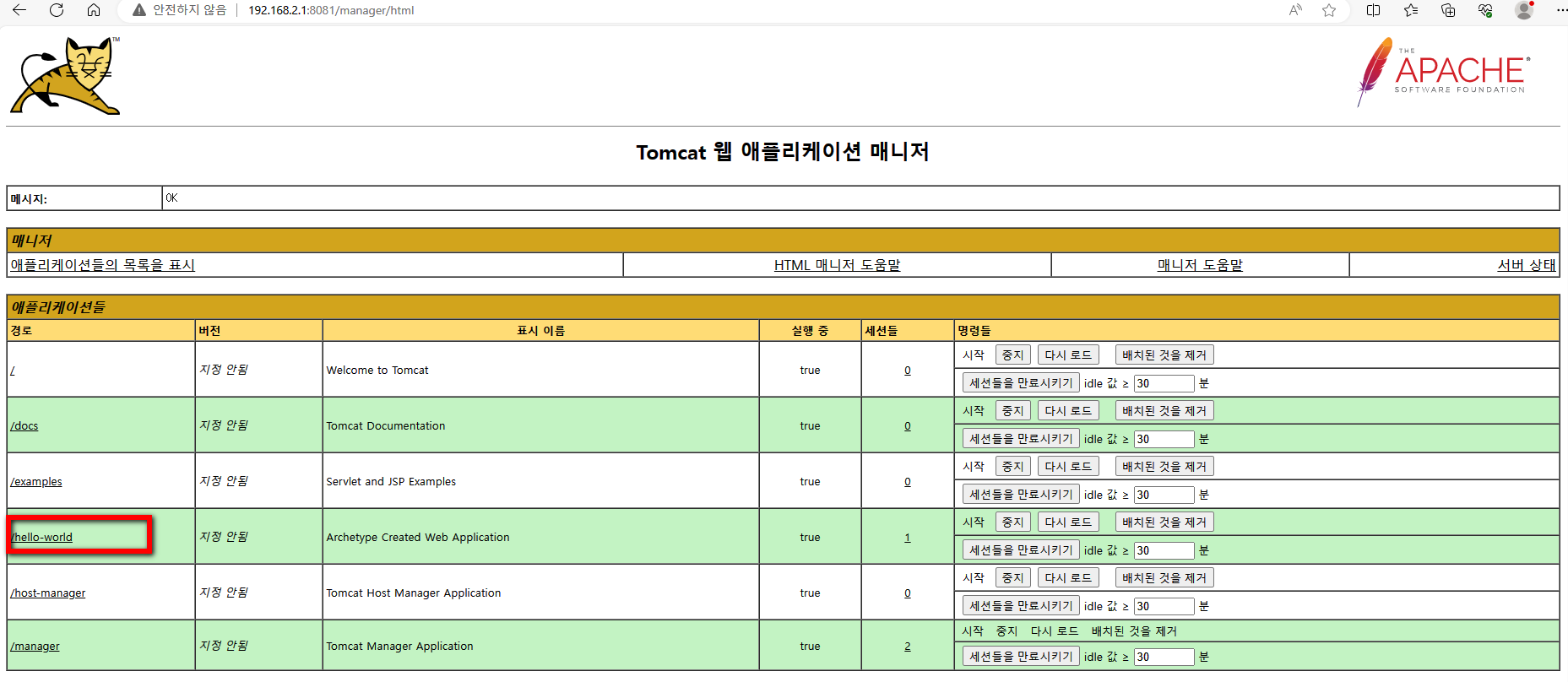
Task: Reload the /host-manager application
Action: coord(1068,578)
